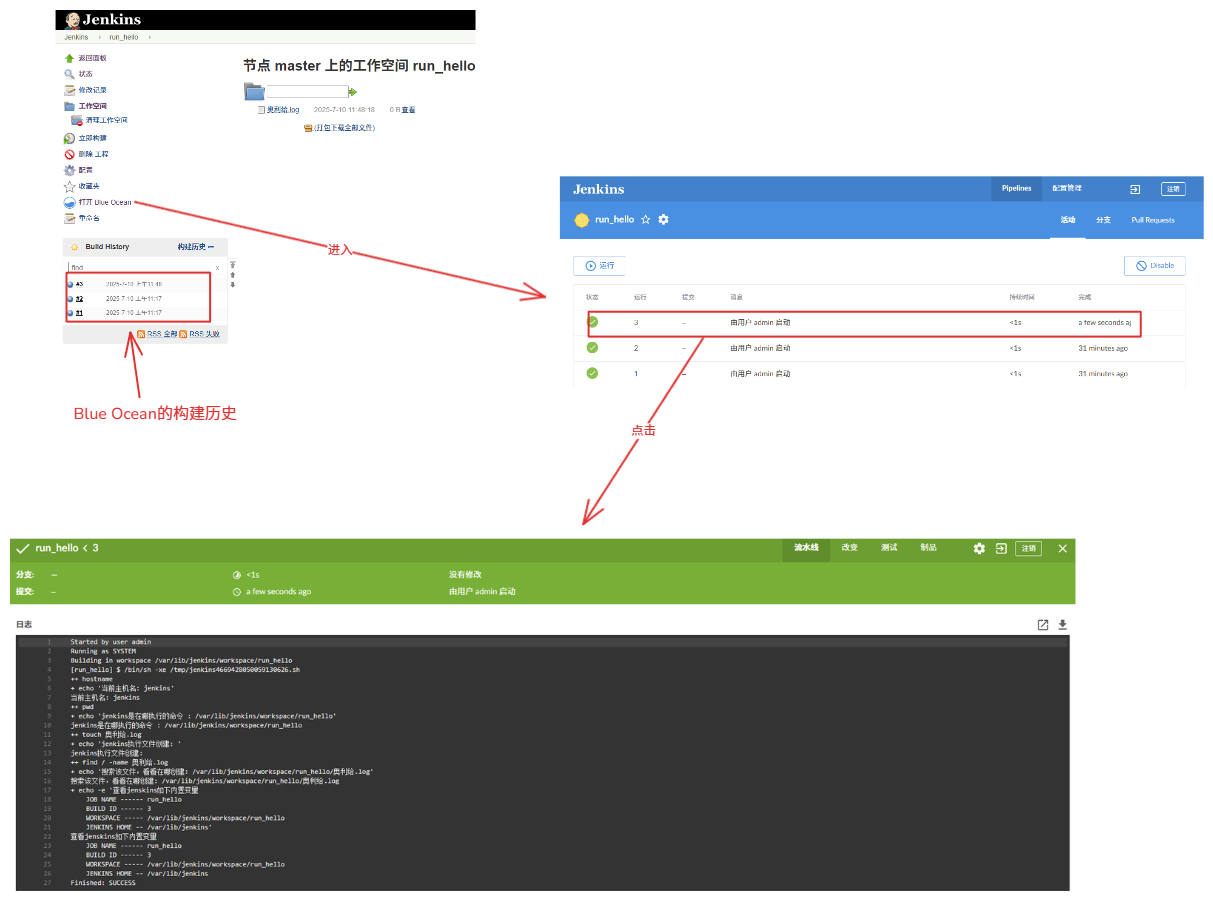Click the green success check of run 1
The height and width of the screenshot is (906, 1213).
pyautogui.click(x=592, y=373)
